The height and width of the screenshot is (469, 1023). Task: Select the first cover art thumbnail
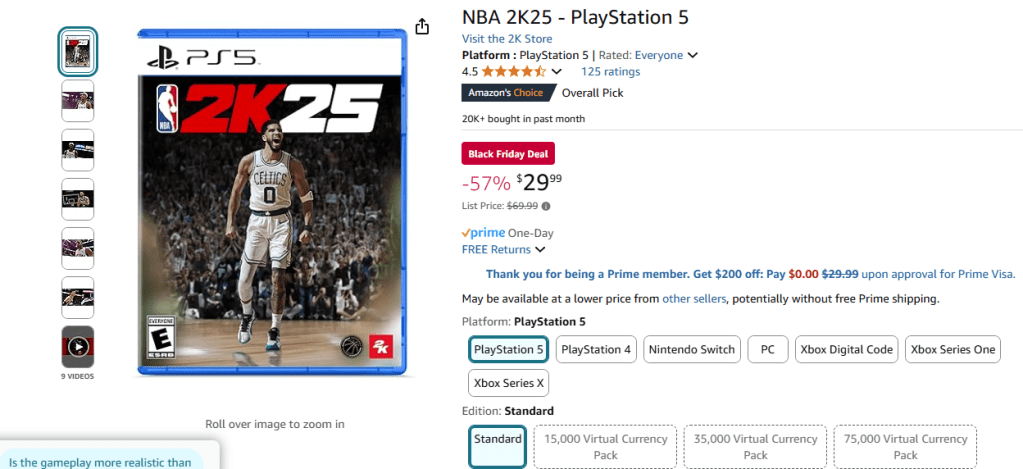(x=78, y=51)
